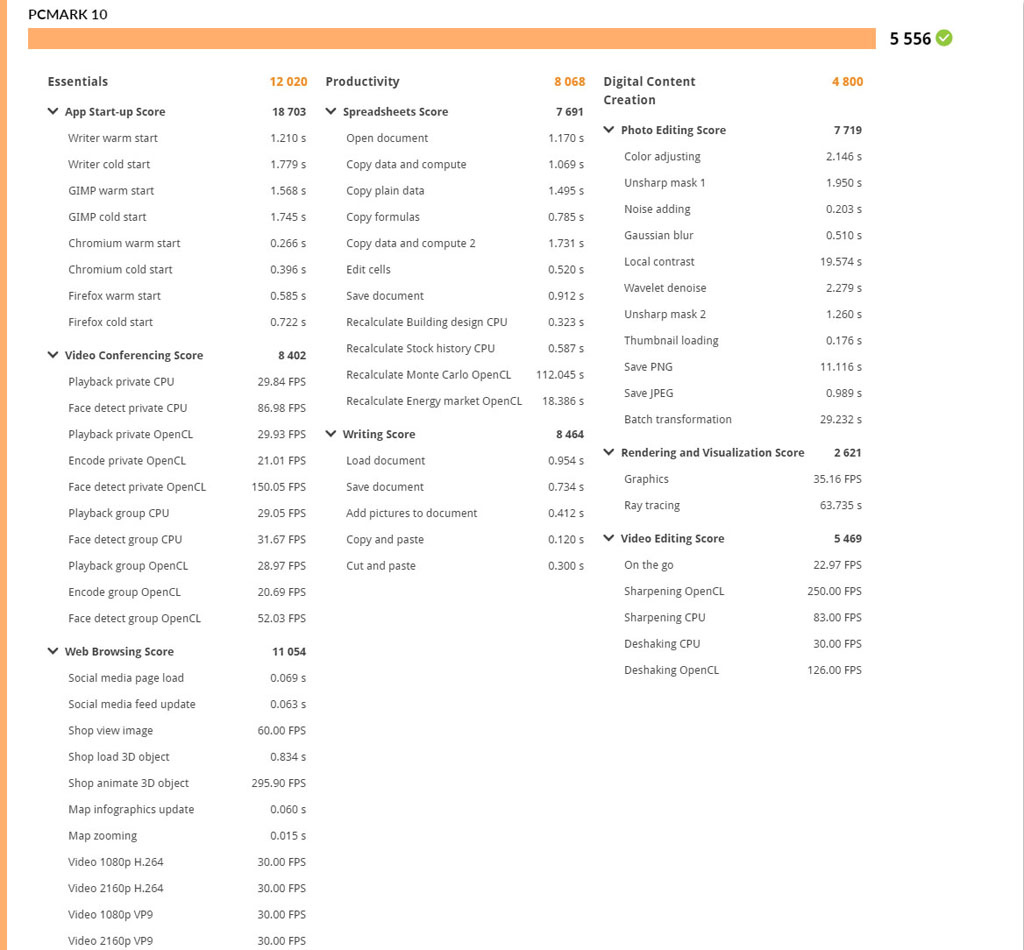Select the Digital Content Creation heading
The height and width of the screenshot is (950, 1024).
pos(649,91)
